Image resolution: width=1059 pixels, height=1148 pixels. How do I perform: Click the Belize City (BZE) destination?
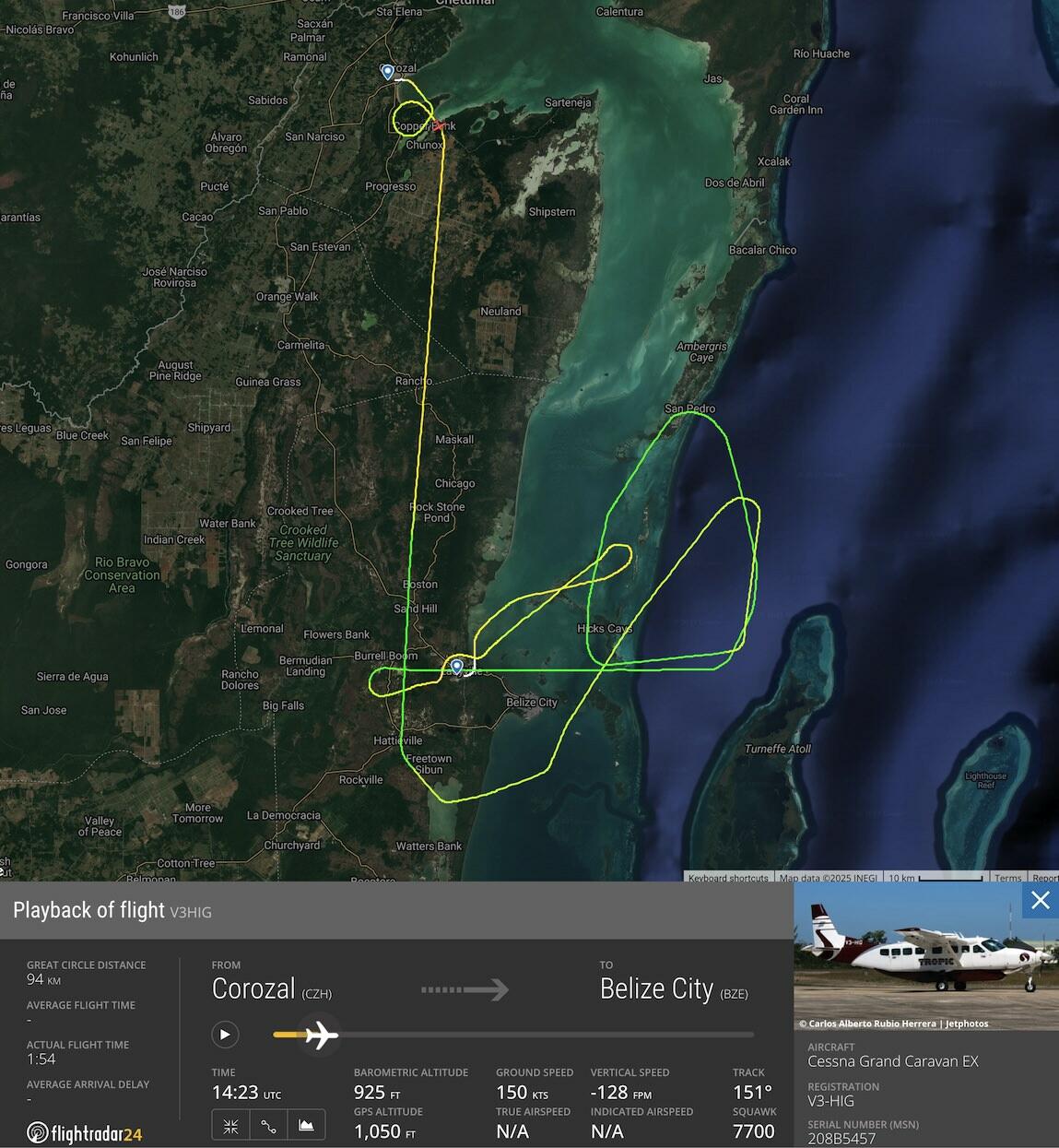click(x=674, y=988)
